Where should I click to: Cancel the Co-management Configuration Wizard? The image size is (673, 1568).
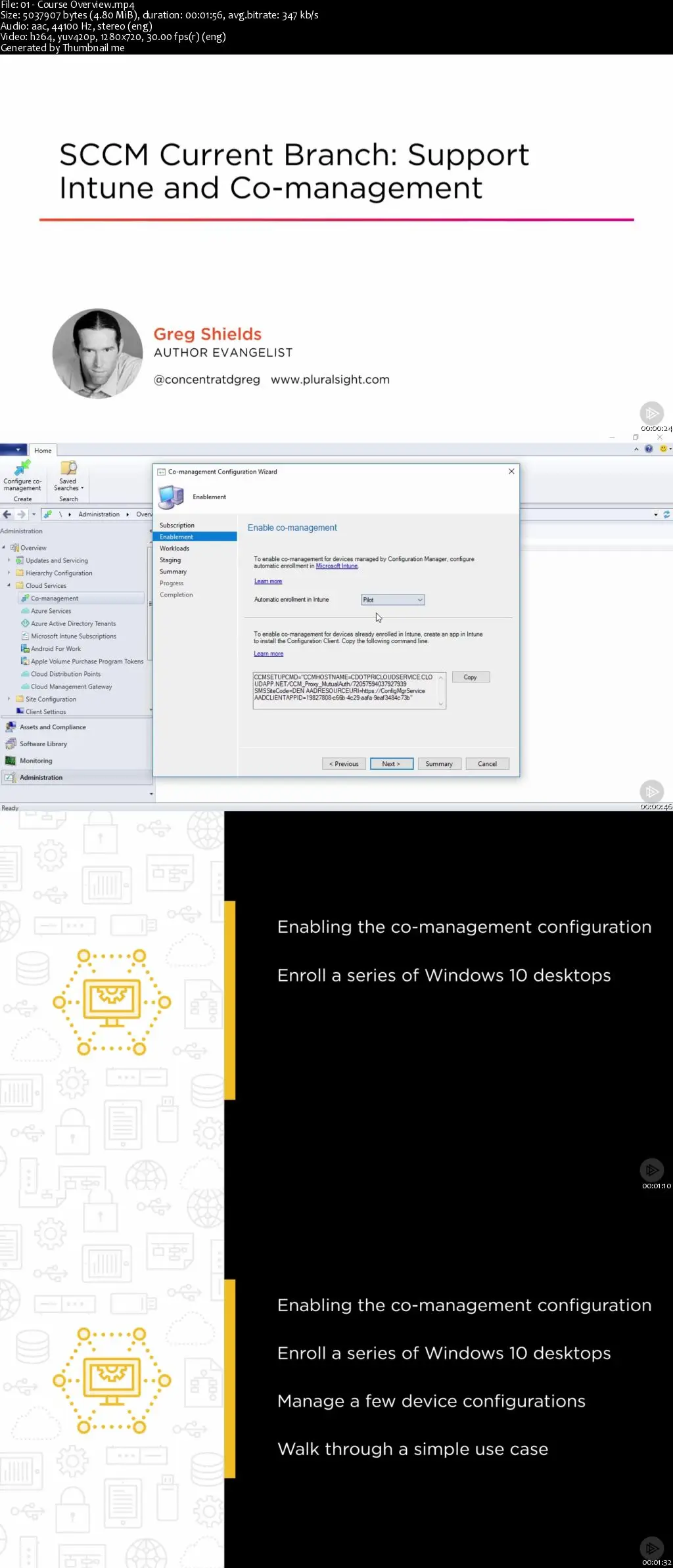pos(487,764)
